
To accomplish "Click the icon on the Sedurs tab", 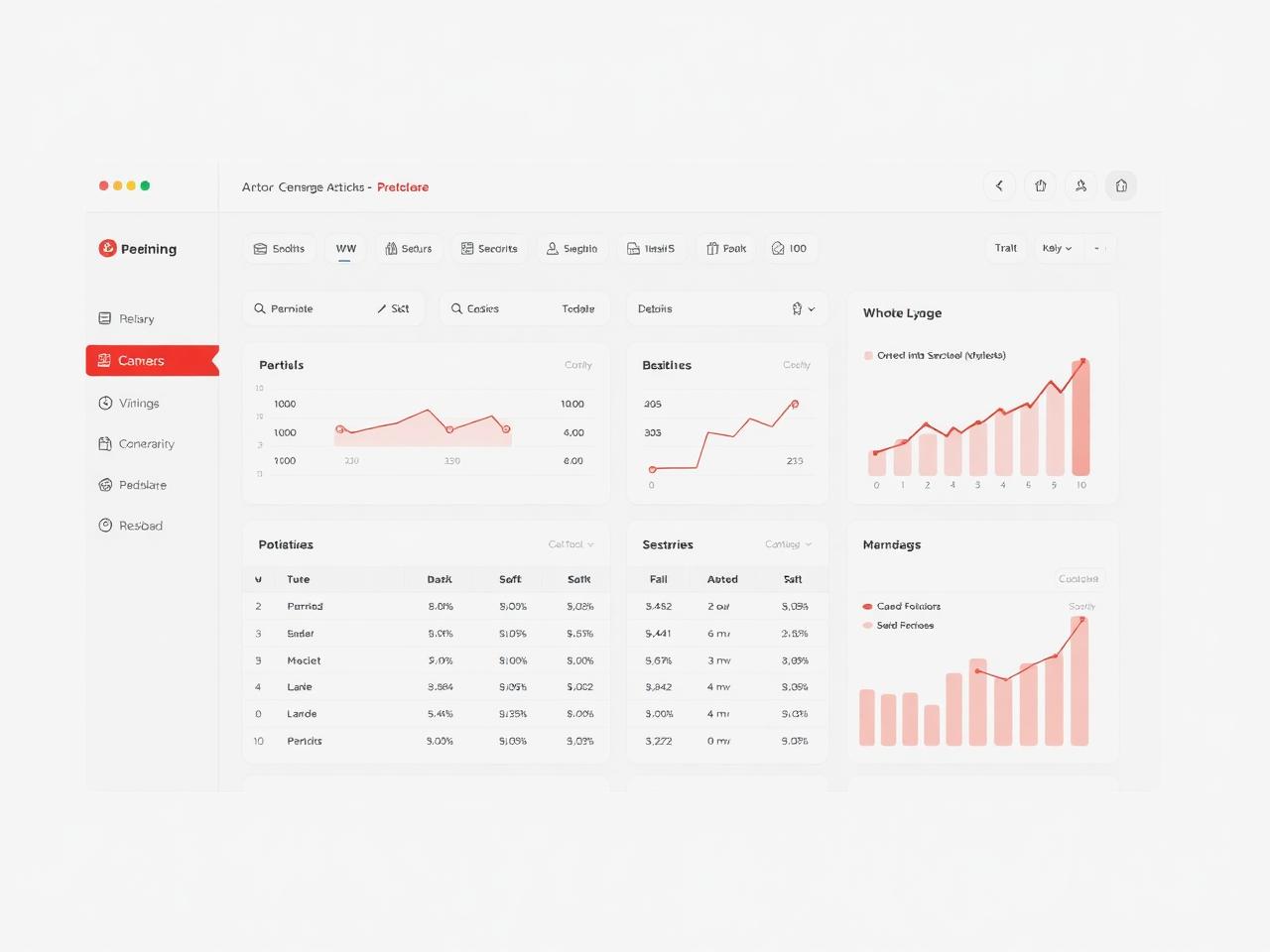I will coord(391,249).
